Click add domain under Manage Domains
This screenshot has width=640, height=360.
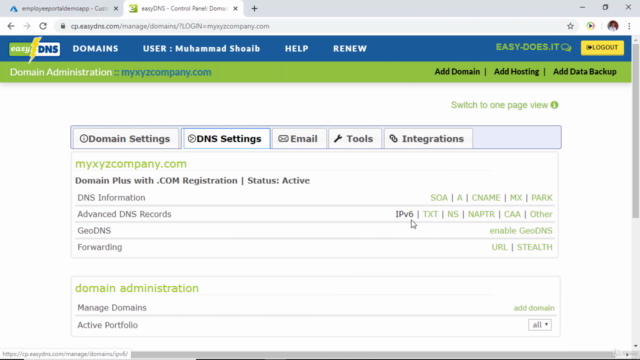534,308
